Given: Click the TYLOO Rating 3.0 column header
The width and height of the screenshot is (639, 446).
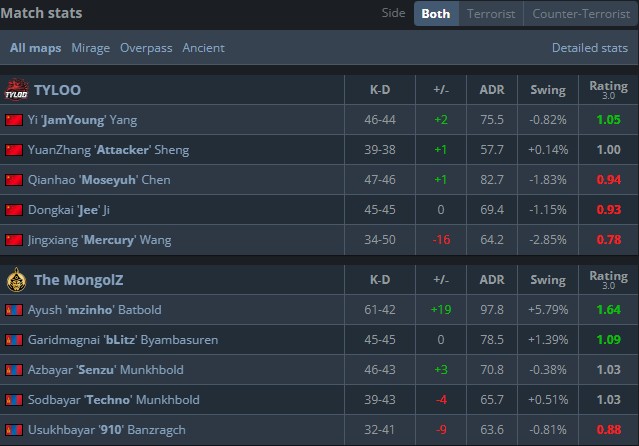Looking at the screenshot, I should coord(608,90).
